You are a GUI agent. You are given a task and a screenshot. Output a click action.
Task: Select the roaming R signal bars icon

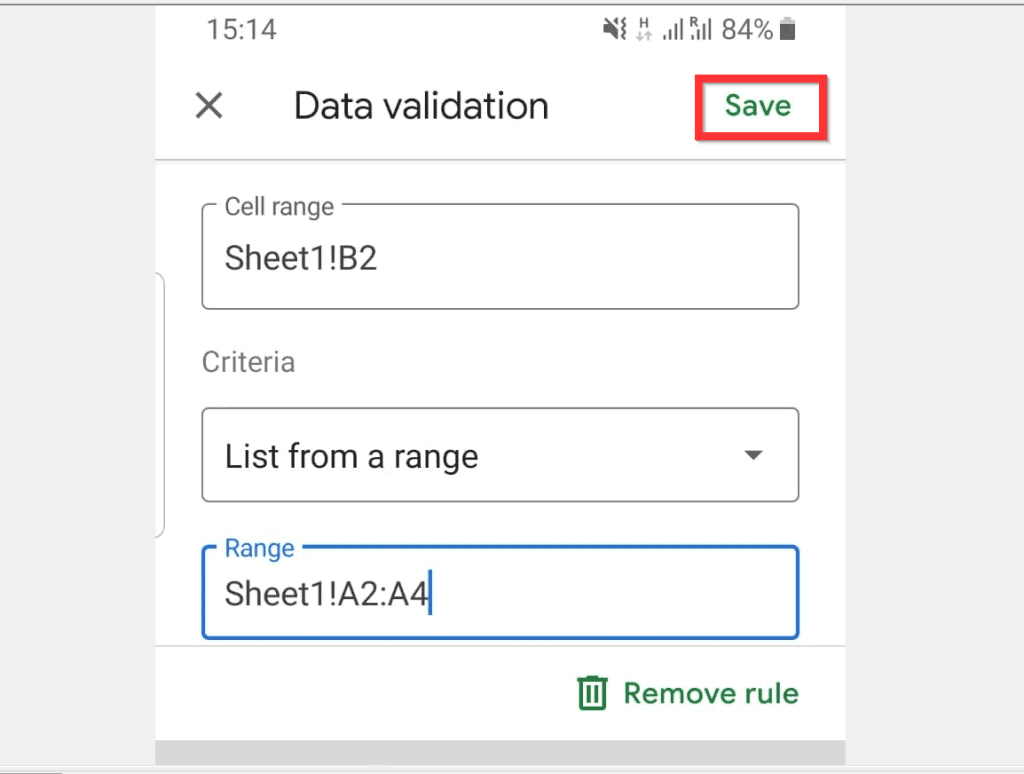tap(700, 29)
